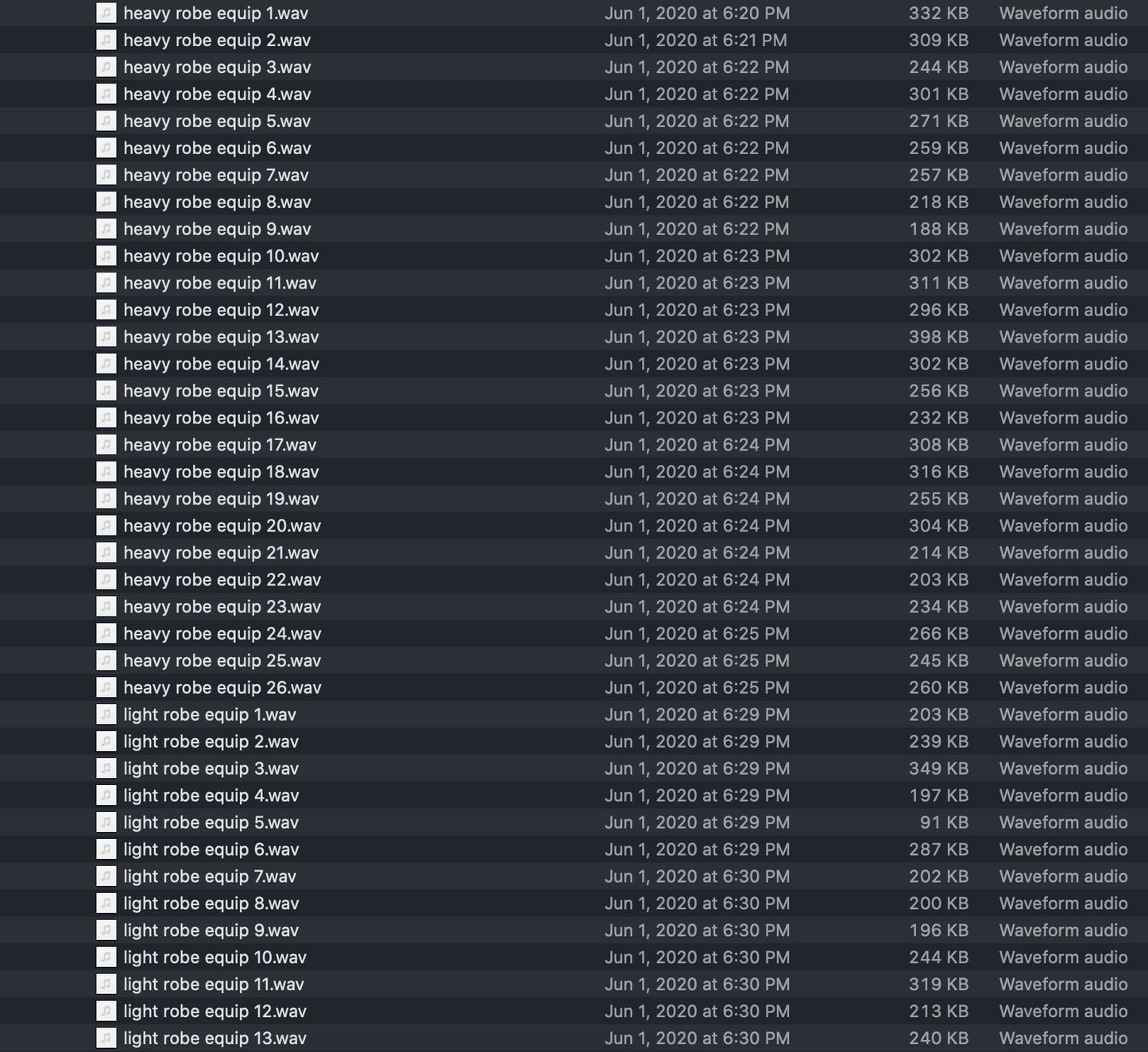
Task: Click the 197 KB size value
Action: 938,795
